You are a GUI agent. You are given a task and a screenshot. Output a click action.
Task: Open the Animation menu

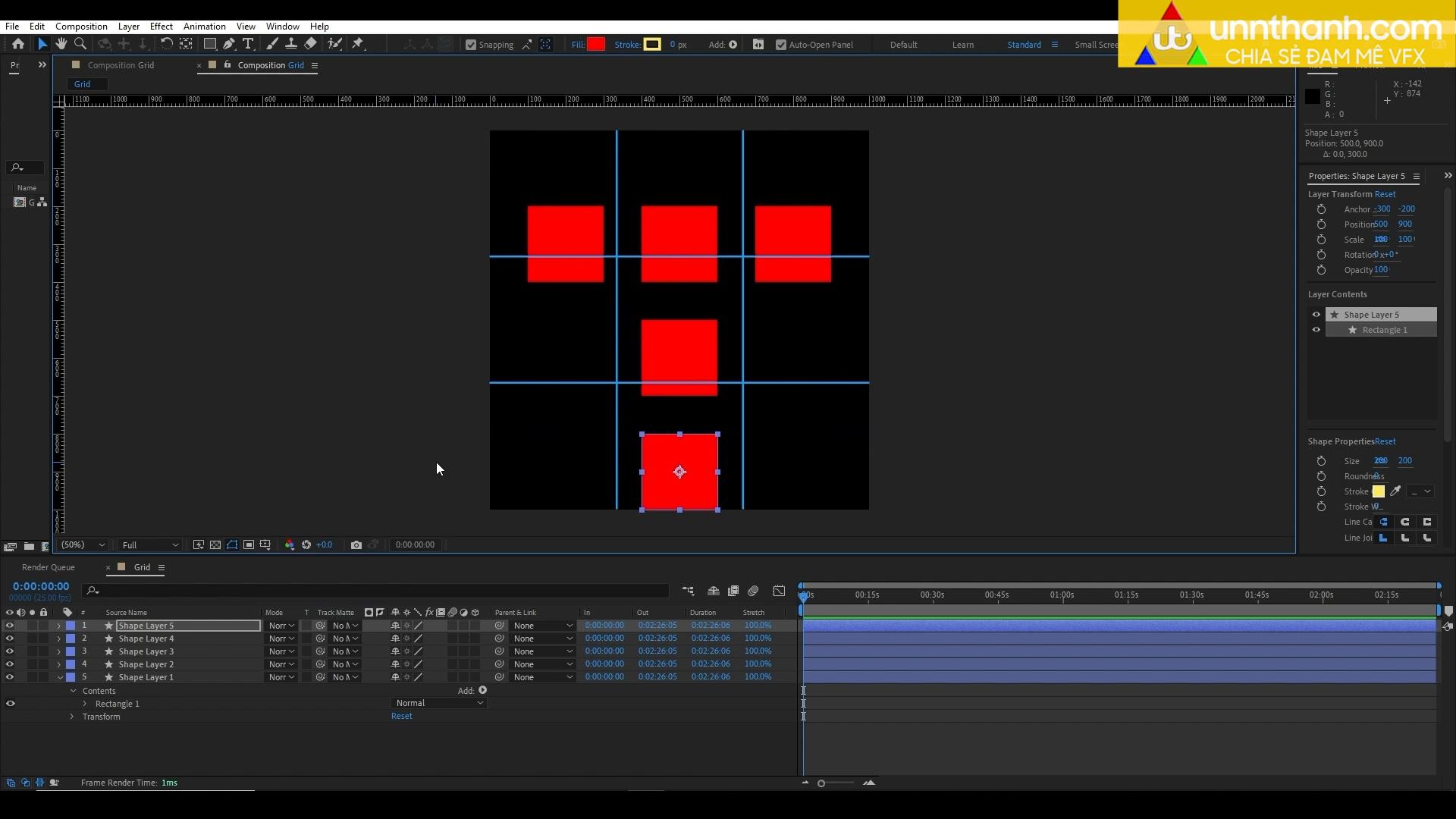205,26
